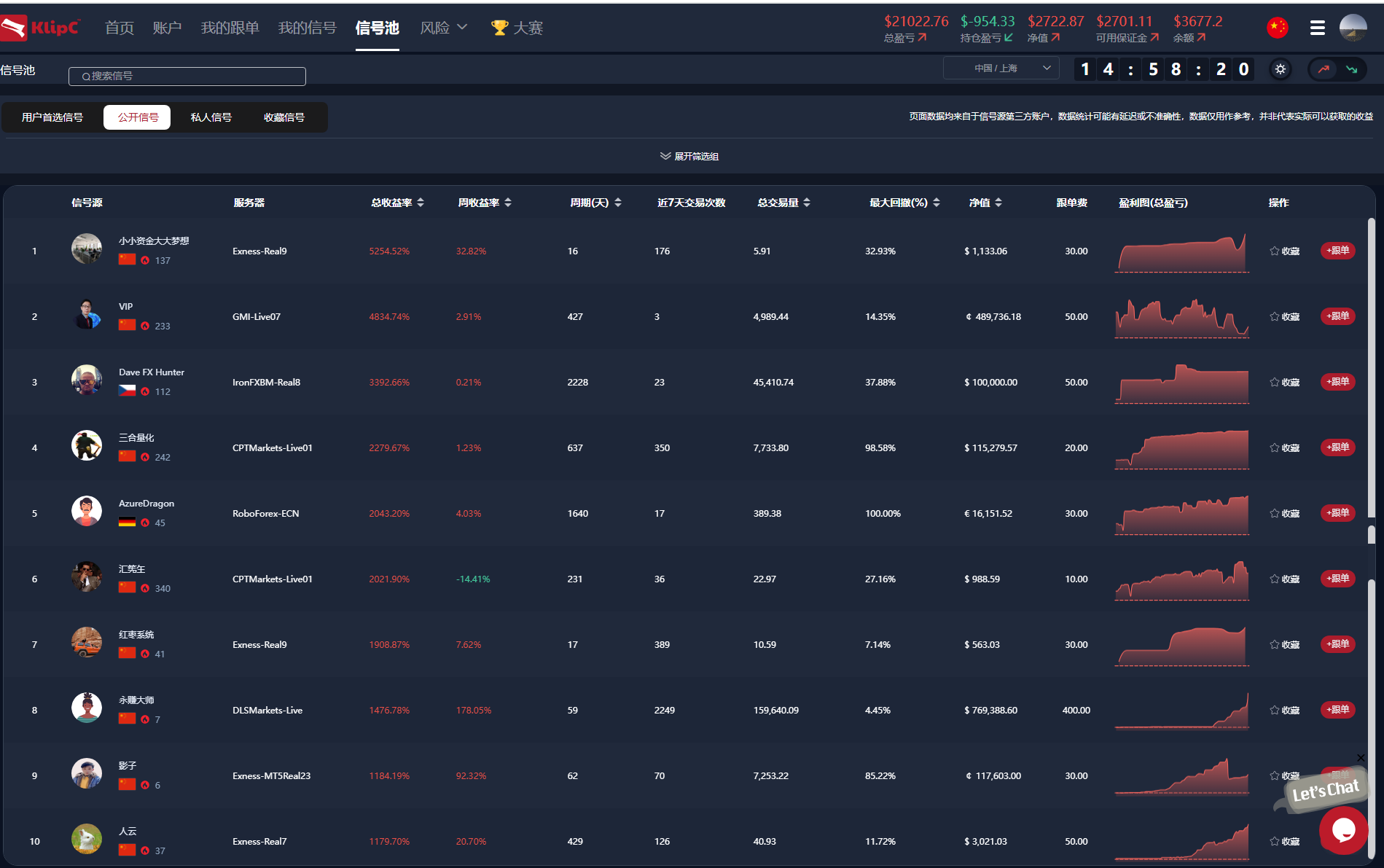Open the 我的跟单 menu item

230,28
